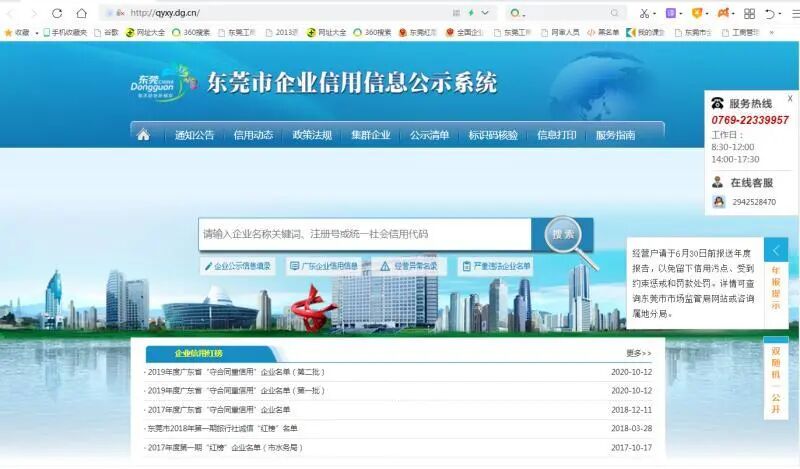Open the 通知公告 navigation menu

point(194,135)
